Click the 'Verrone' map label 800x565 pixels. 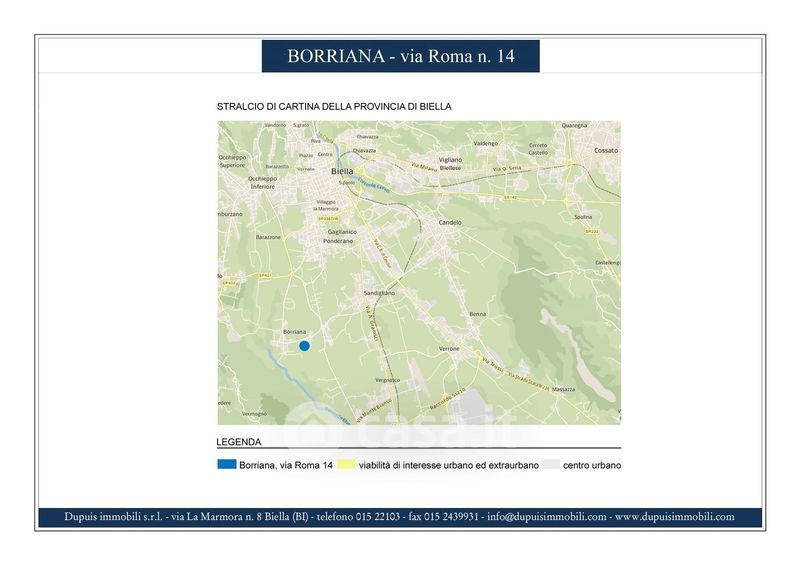pos(449,349)
